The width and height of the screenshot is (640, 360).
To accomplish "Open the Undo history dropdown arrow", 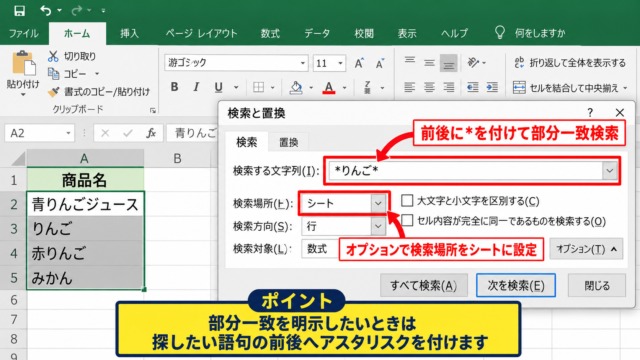I will pyautogui.click(x=60, y=10).
